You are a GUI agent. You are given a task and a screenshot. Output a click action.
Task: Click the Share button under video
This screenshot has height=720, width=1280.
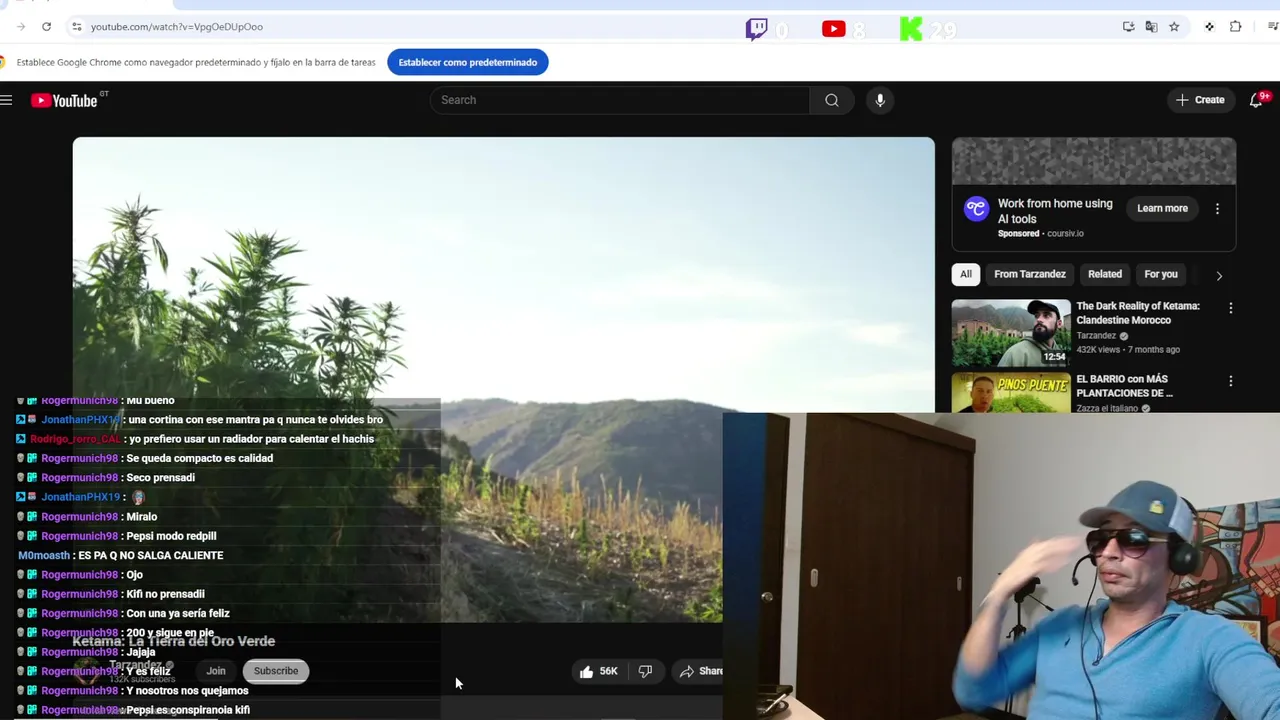(700, 671)
